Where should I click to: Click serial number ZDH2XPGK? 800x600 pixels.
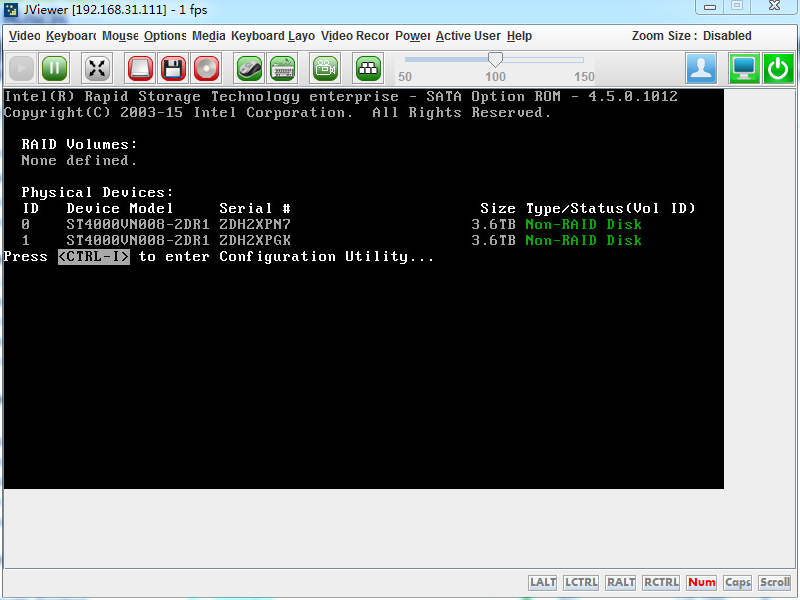(255, 240)
